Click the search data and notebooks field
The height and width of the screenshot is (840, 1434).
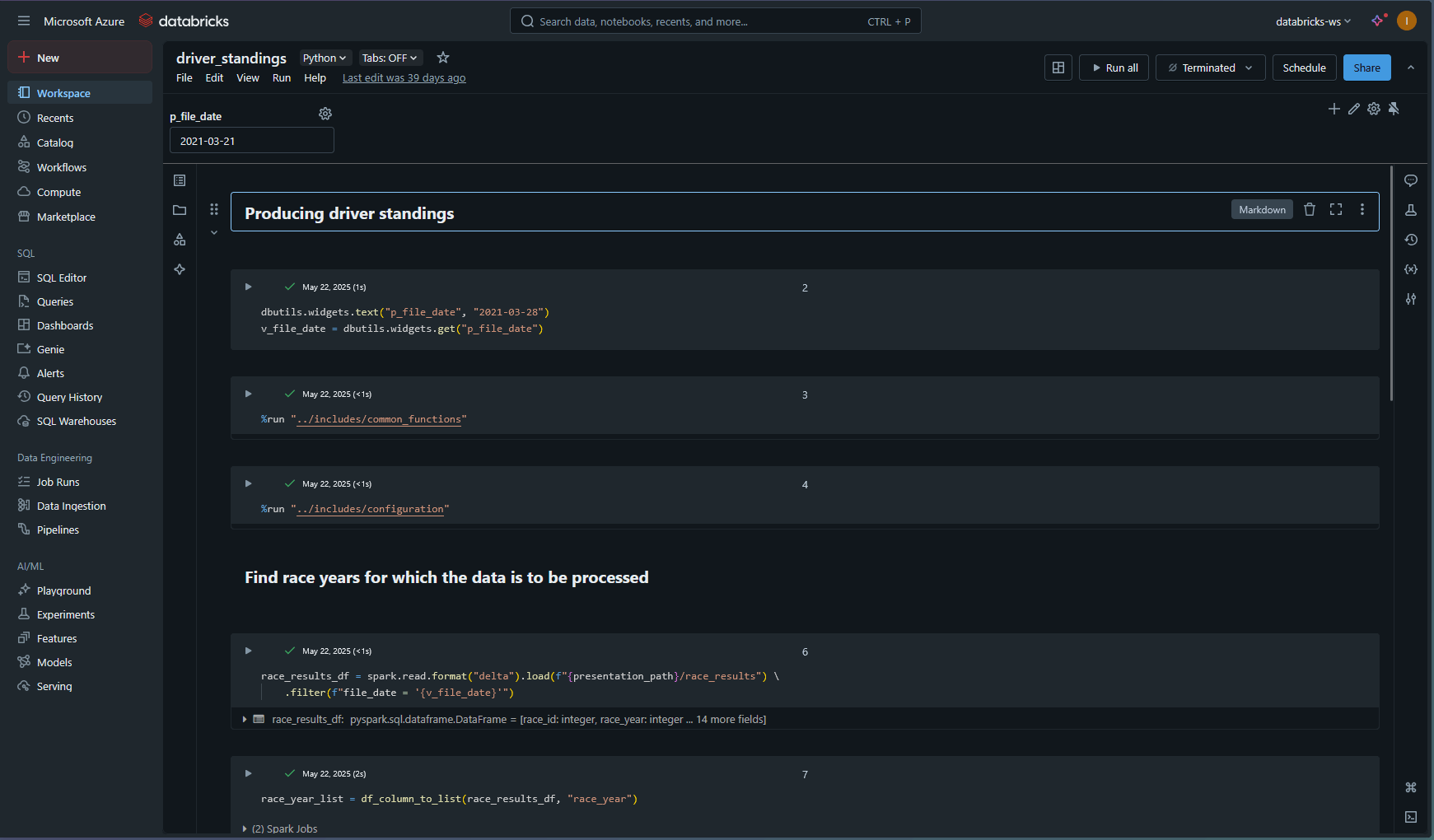click(715, 21)
